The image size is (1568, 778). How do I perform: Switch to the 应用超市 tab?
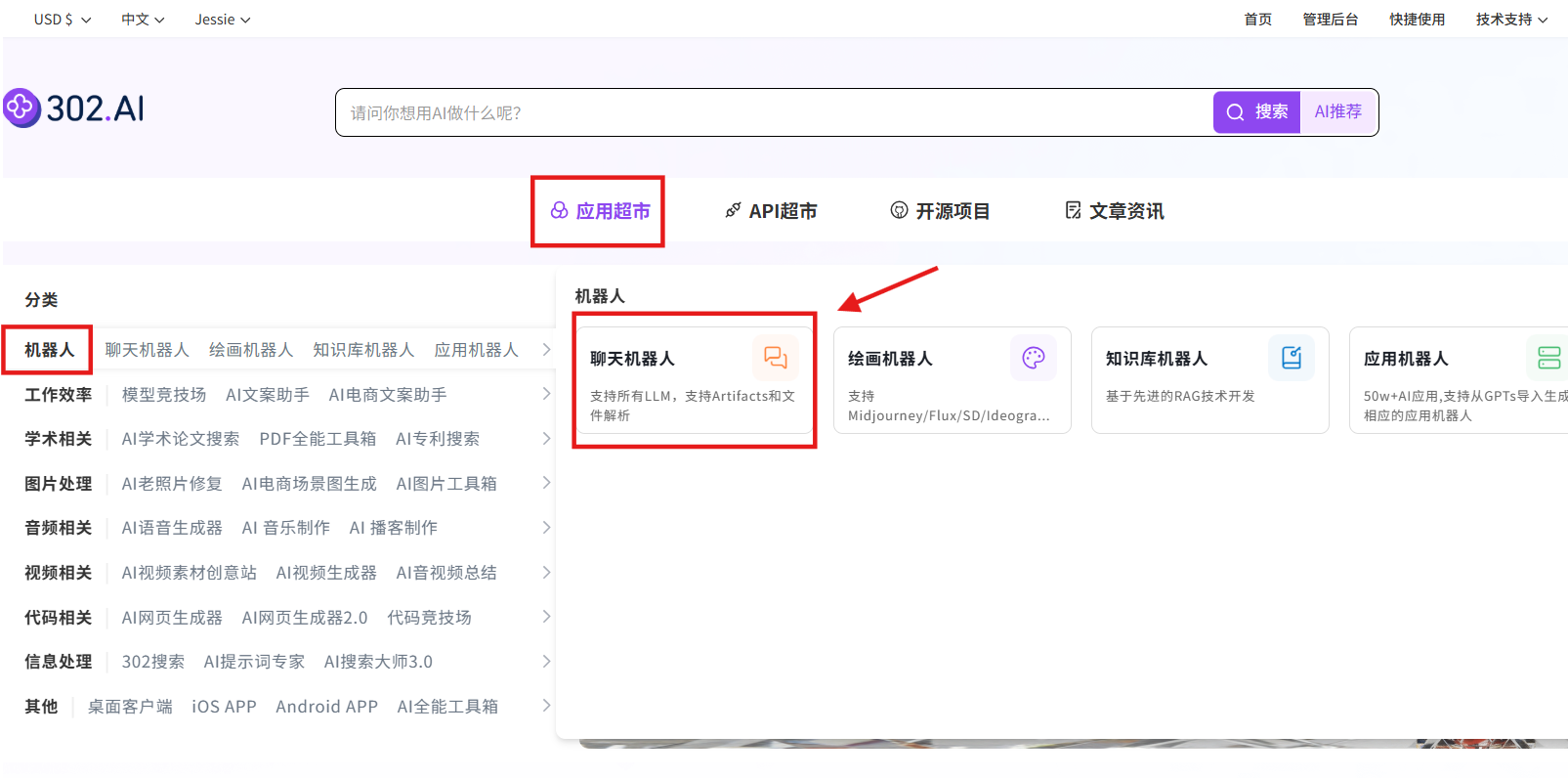click(599, 211)
